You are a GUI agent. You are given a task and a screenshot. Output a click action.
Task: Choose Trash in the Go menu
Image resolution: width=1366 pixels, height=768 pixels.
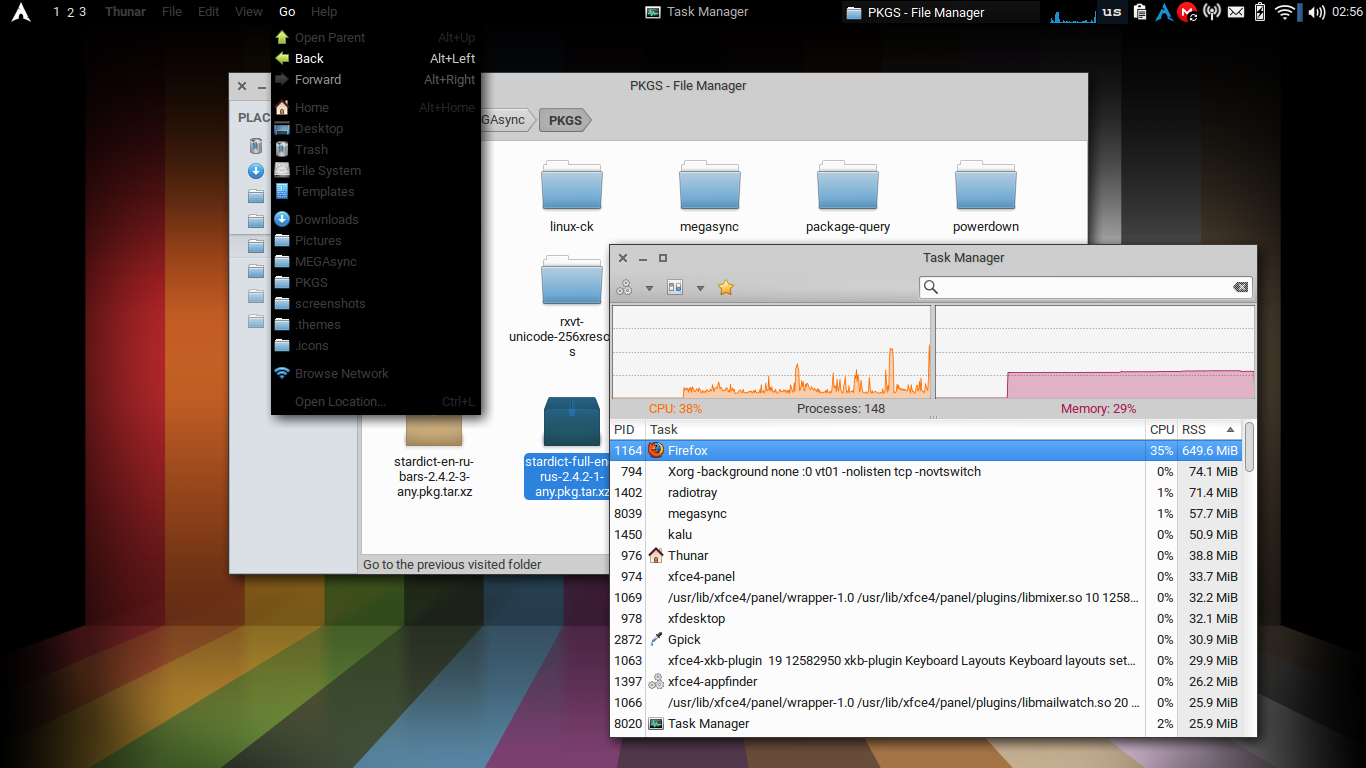click(376, 150)
